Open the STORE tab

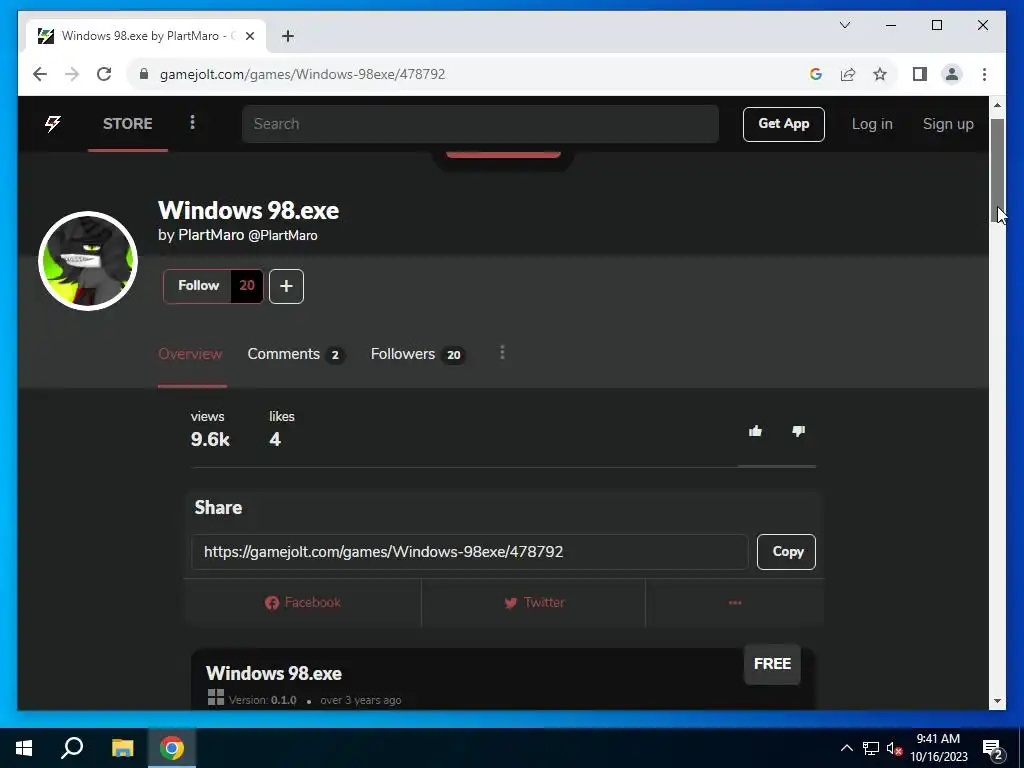click(127, 123)
